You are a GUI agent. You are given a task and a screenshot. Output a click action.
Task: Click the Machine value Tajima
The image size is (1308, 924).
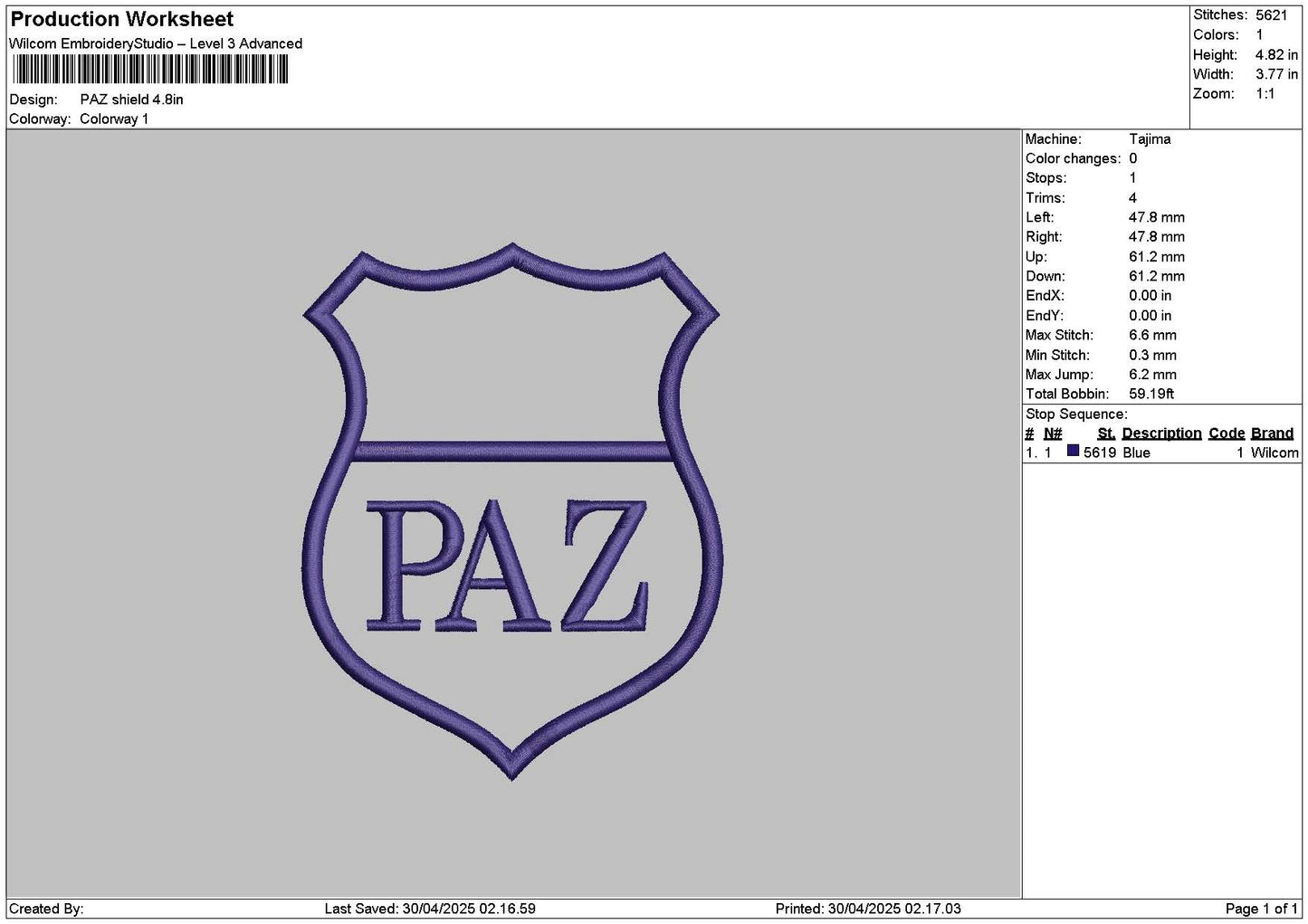coord(1150,138)
